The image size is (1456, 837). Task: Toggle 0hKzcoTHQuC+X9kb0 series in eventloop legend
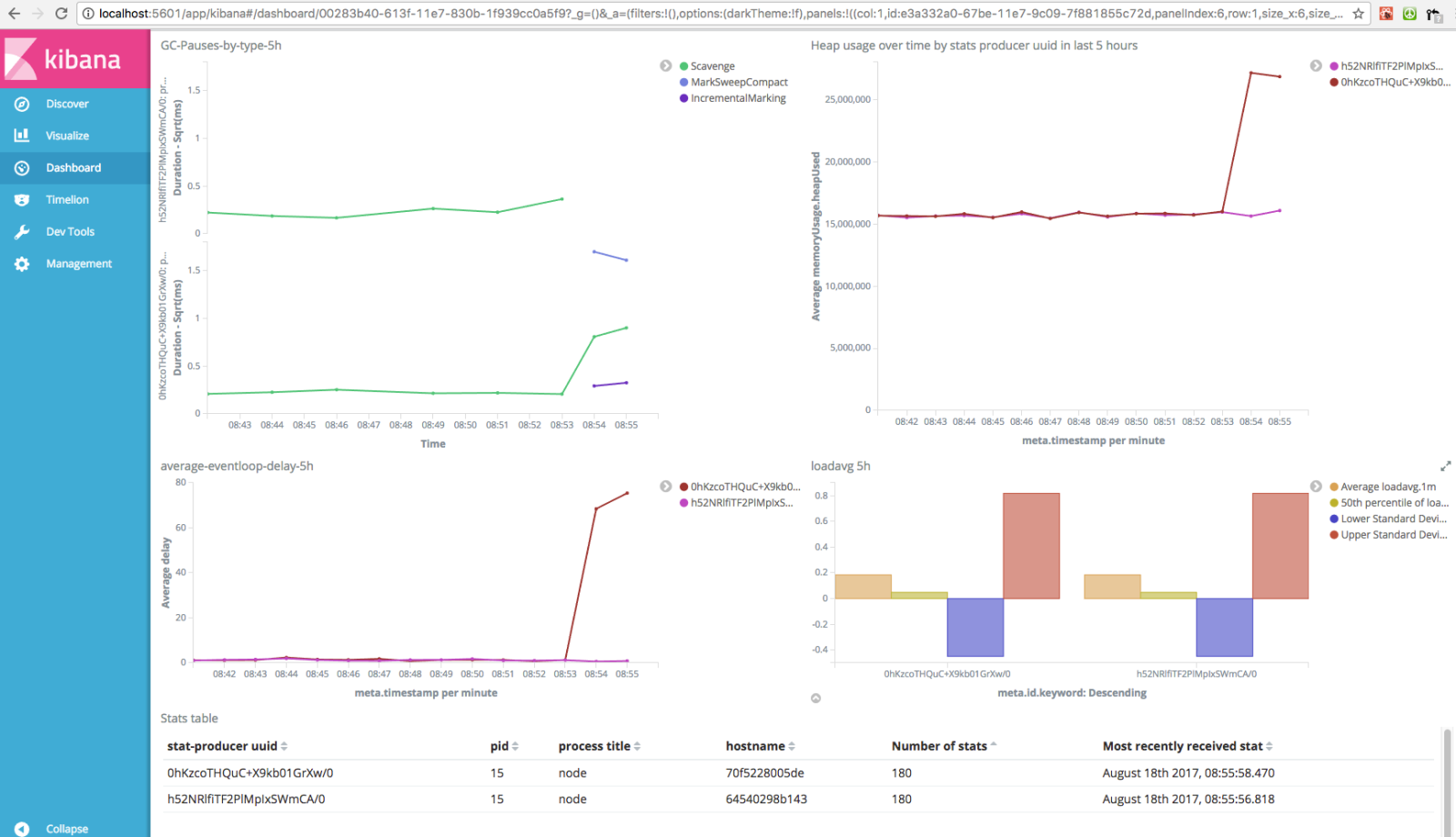(x=745, y=487)
